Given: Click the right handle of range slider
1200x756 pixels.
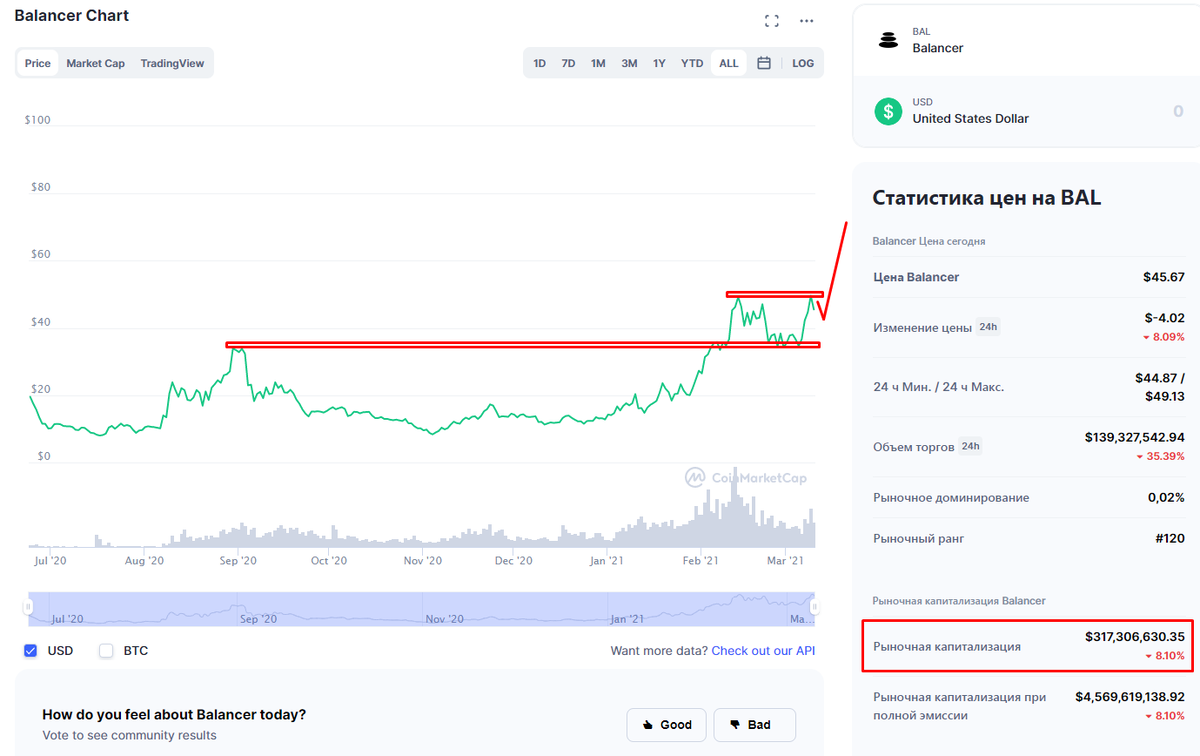Looking at the screenshot, I should click(x=814, y=606).
